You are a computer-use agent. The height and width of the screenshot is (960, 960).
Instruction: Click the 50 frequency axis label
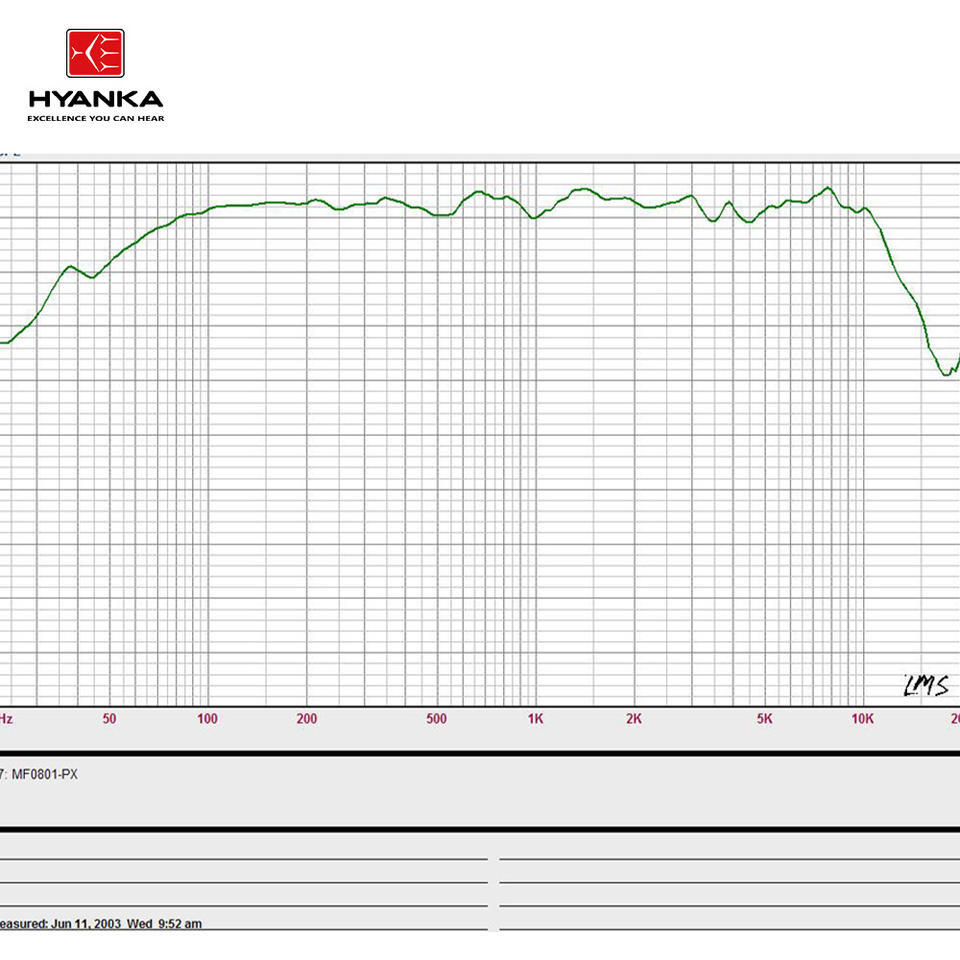(x=109, y=719)
